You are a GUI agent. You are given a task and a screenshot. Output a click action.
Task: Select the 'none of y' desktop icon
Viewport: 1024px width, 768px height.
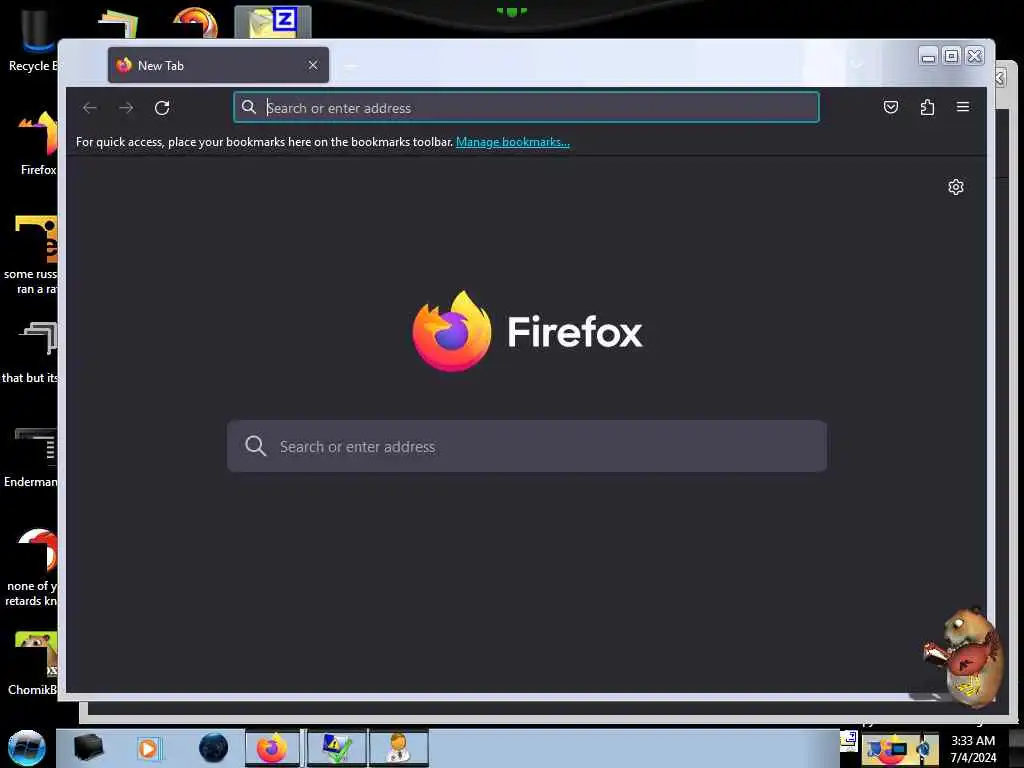click(31, 568)
